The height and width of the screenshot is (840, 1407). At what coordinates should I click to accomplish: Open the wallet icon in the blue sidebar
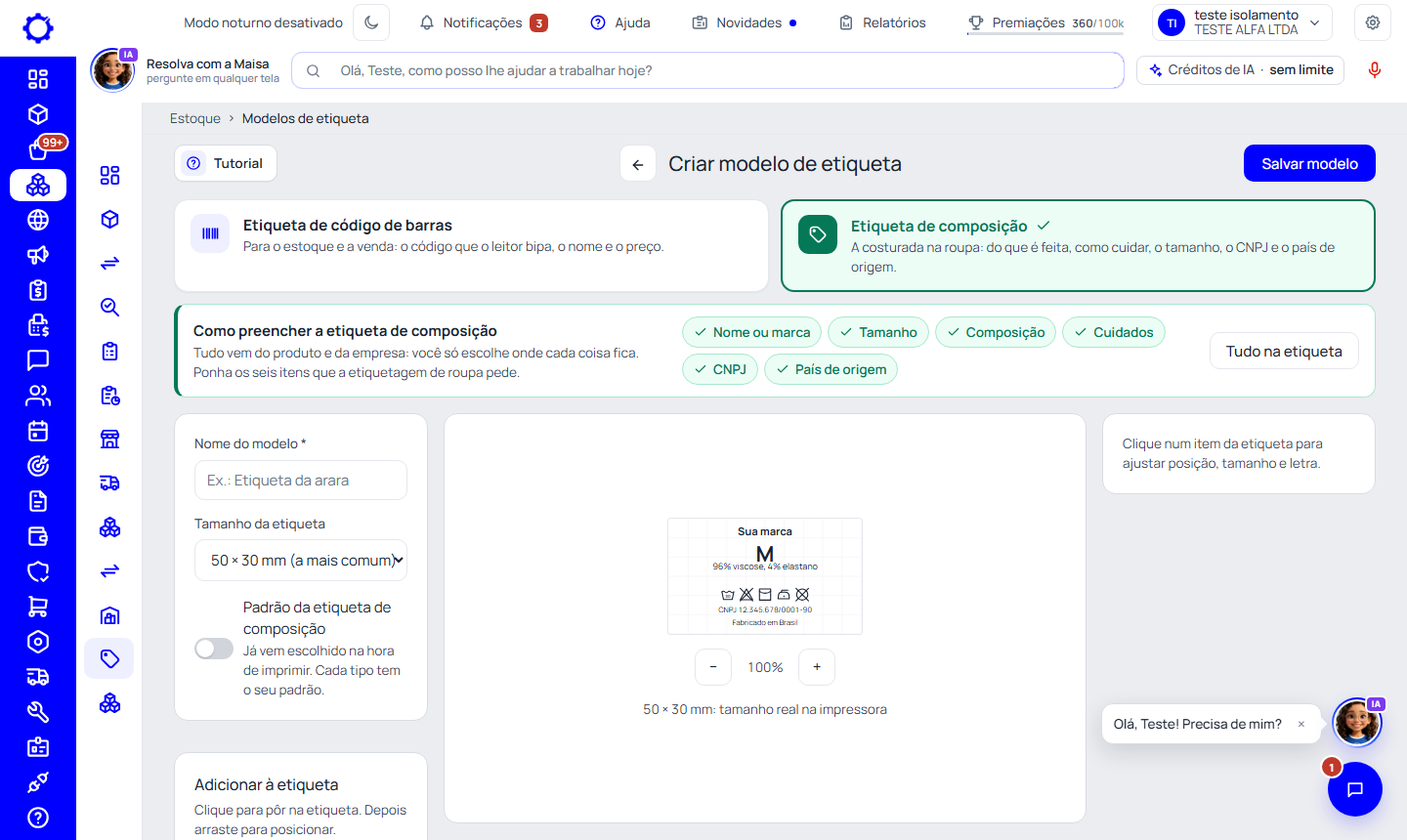pos(38,536)
